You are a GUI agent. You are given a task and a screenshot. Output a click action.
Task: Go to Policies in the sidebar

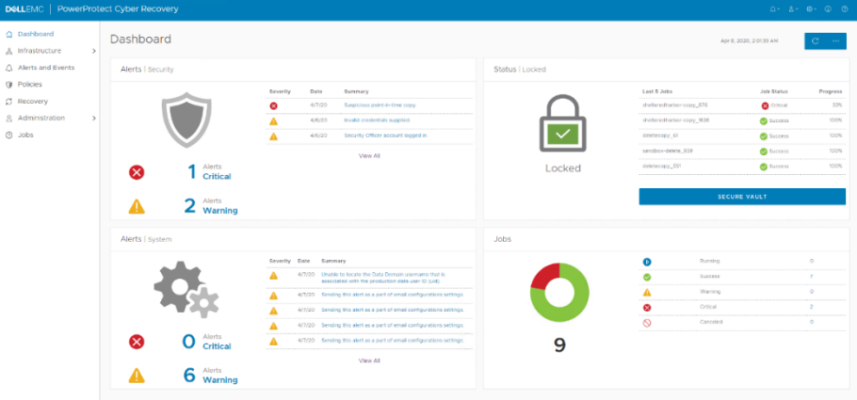(x=30, y=84)
